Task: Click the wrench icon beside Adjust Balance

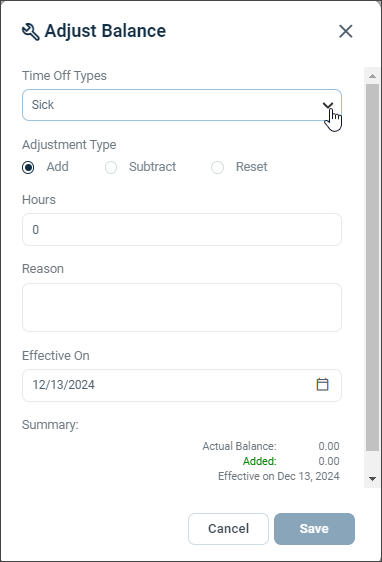Action: 30,32
